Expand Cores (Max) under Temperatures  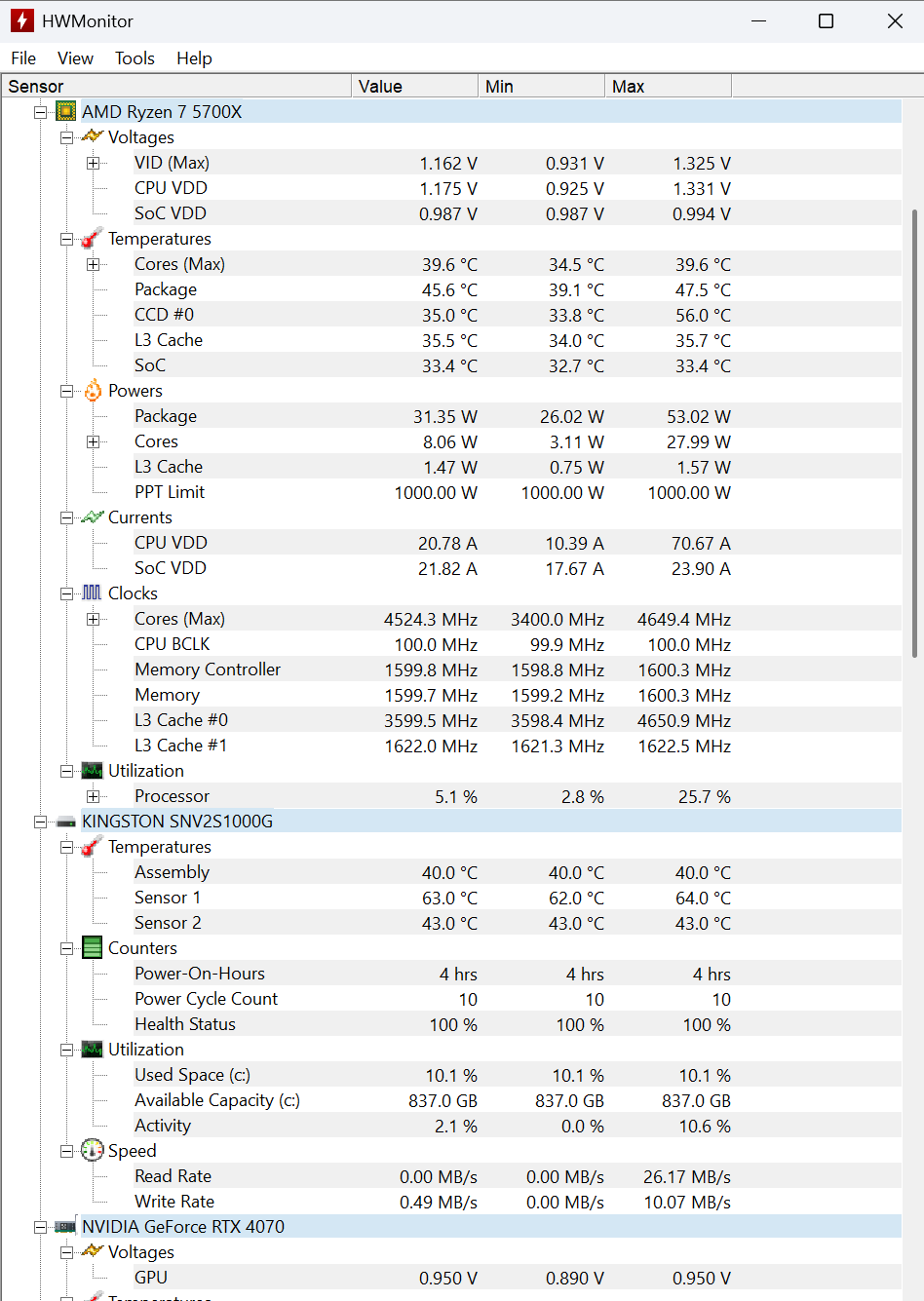pyautogui.click(x=93, y=264)
